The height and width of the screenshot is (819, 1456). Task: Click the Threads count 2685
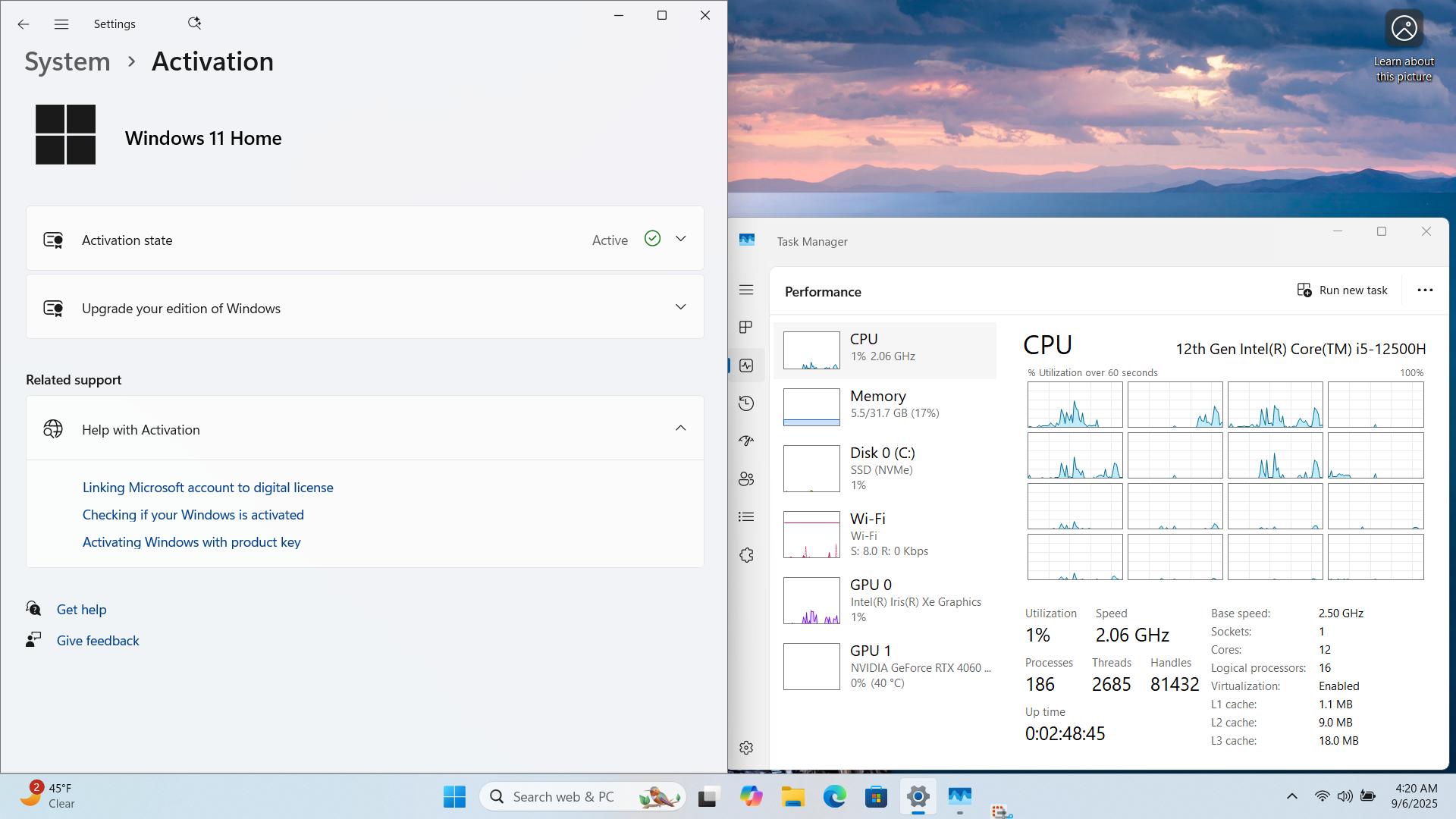(x=1112, y=684)
